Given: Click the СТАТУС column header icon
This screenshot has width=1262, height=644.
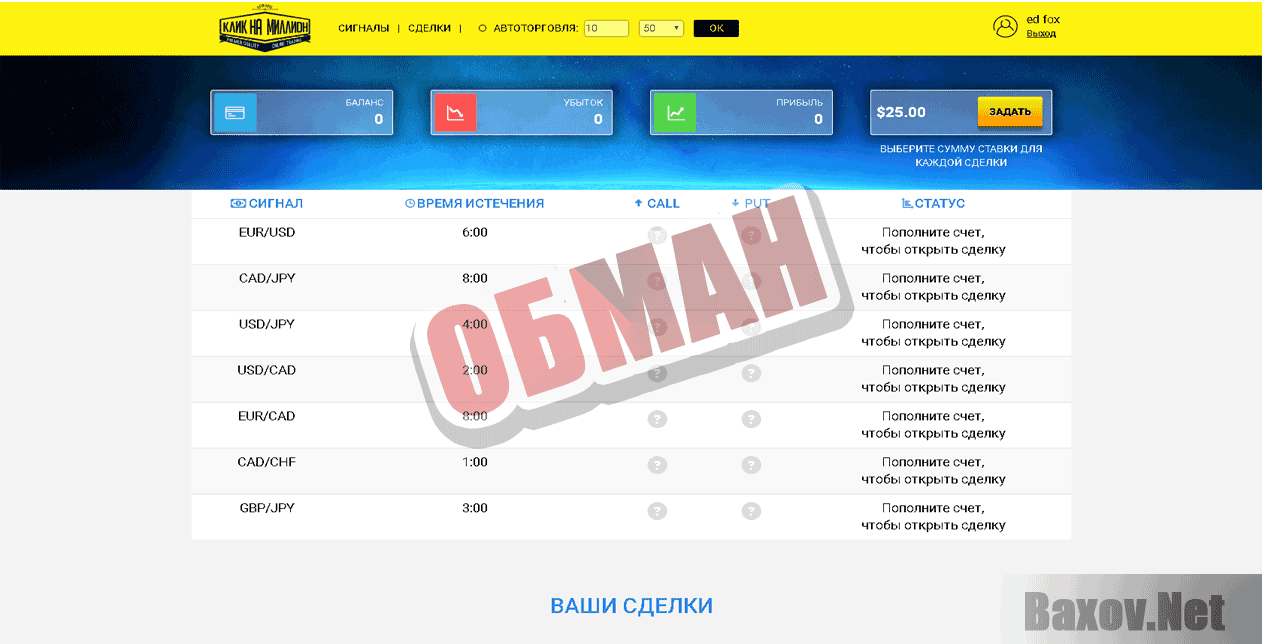Looking at the screenshot, I should pyautogui.click(x=906, y=203).
